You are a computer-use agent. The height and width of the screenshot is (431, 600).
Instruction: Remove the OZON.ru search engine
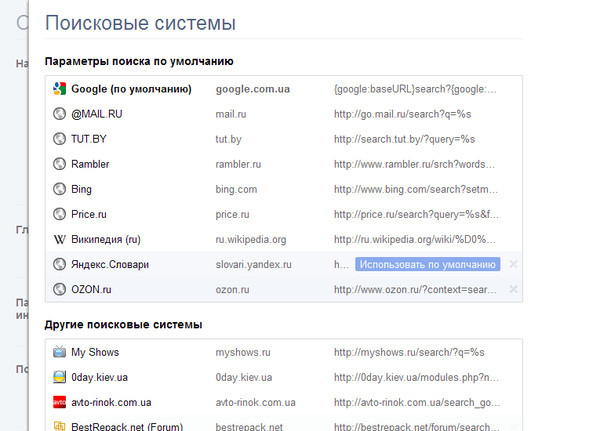(x=514, y=289)
